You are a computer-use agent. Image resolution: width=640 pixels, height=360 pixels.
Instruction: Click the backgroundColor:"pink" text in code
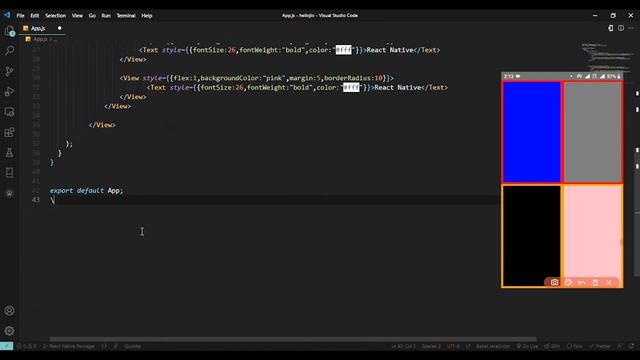pyautogui.click(x=243, y=78)
